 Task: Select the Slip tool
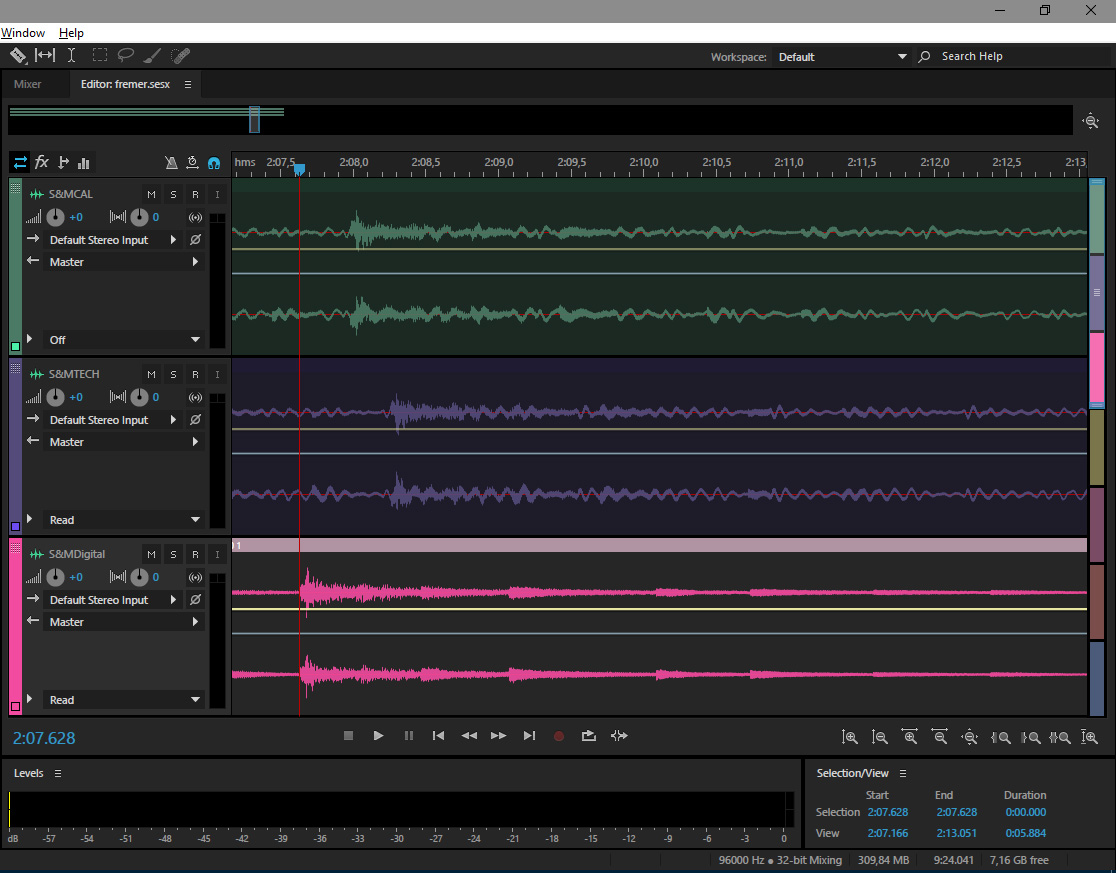45,55
